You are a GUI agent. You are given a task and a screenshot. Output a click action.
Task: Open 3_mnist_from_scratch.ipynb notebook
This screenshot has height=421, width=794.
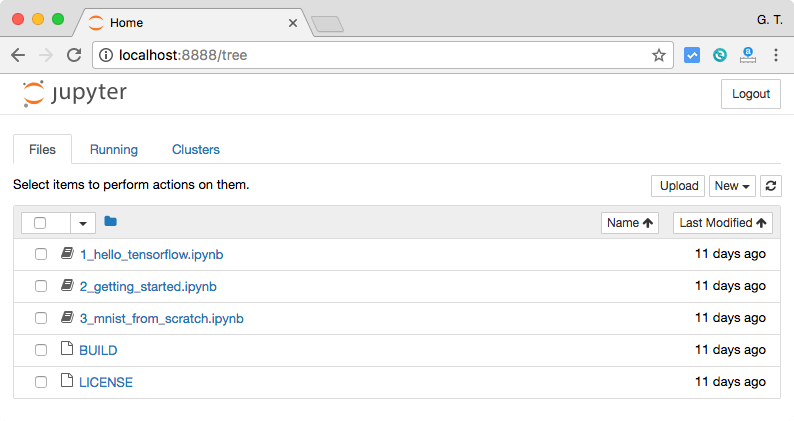pyautogui.click(x=162, y=318)
